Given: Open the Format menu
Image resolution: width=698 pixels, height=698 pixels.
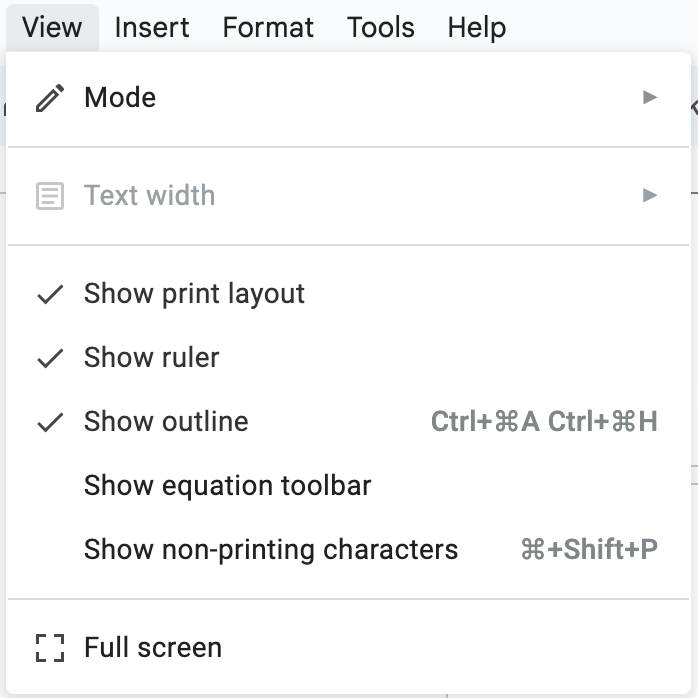Looking at the screenshot, I should (x=268, y=28).
